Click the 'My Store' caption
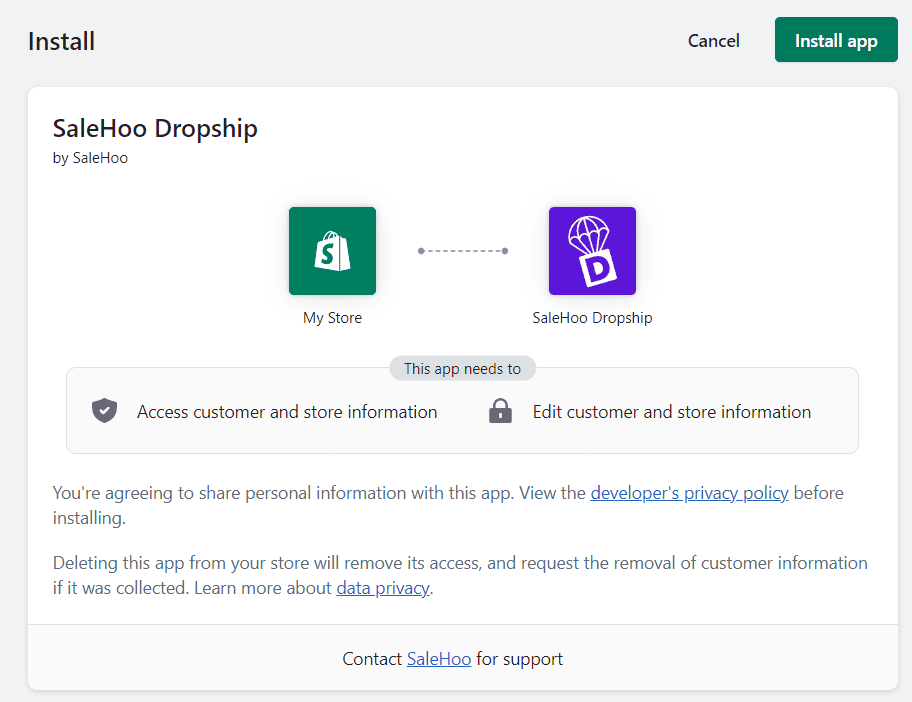This screenshot has width=912, height=702. tap(332, 318)
